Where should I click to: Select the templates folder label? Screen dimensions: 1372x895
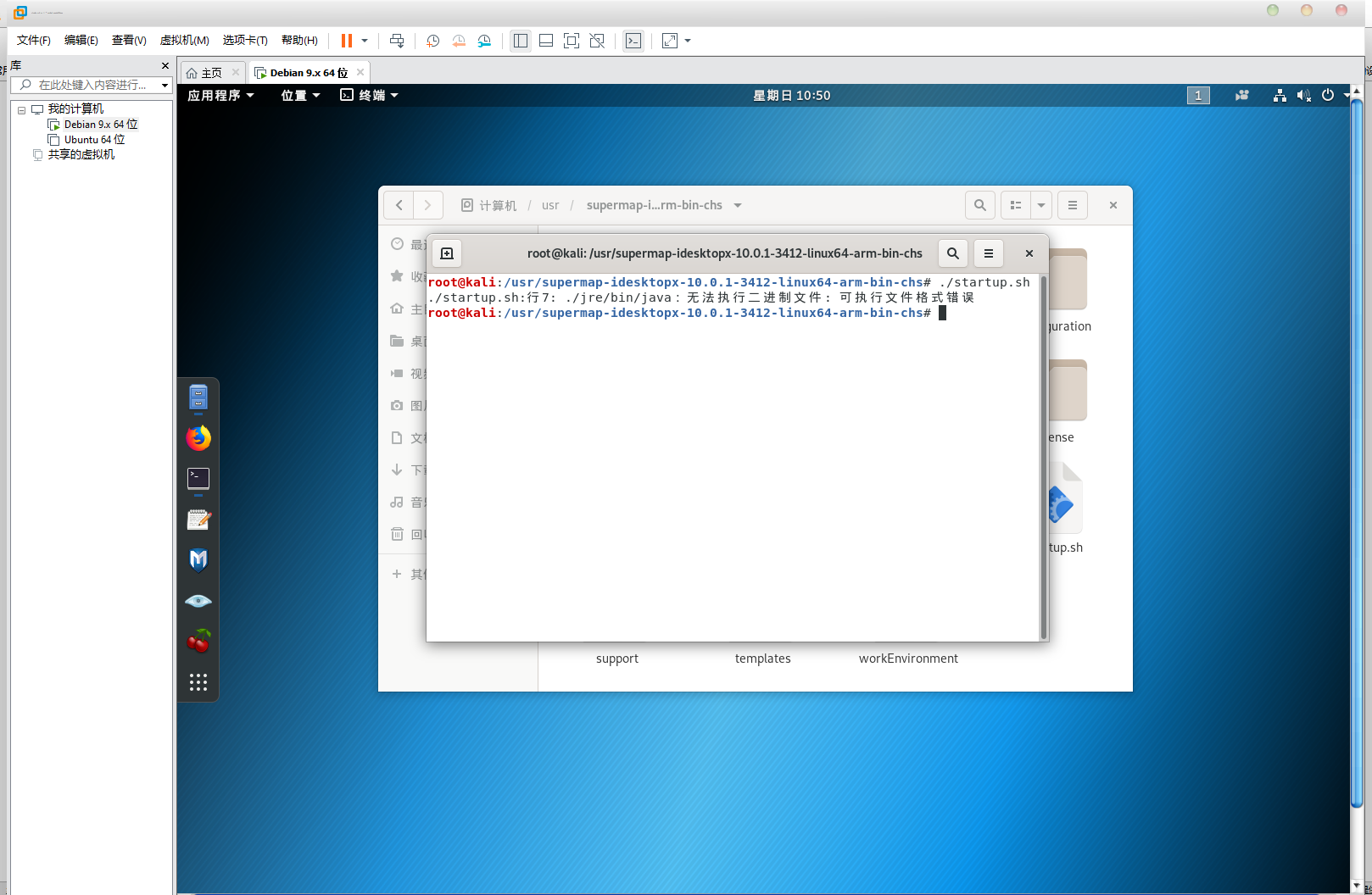(763, 659)
